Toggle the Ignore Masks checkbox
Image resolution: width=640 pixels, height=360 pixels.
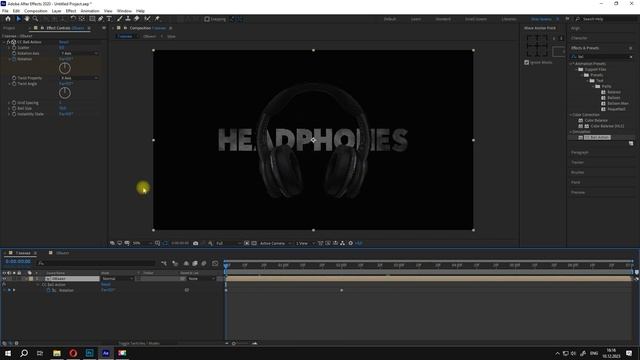pos(527,62)
